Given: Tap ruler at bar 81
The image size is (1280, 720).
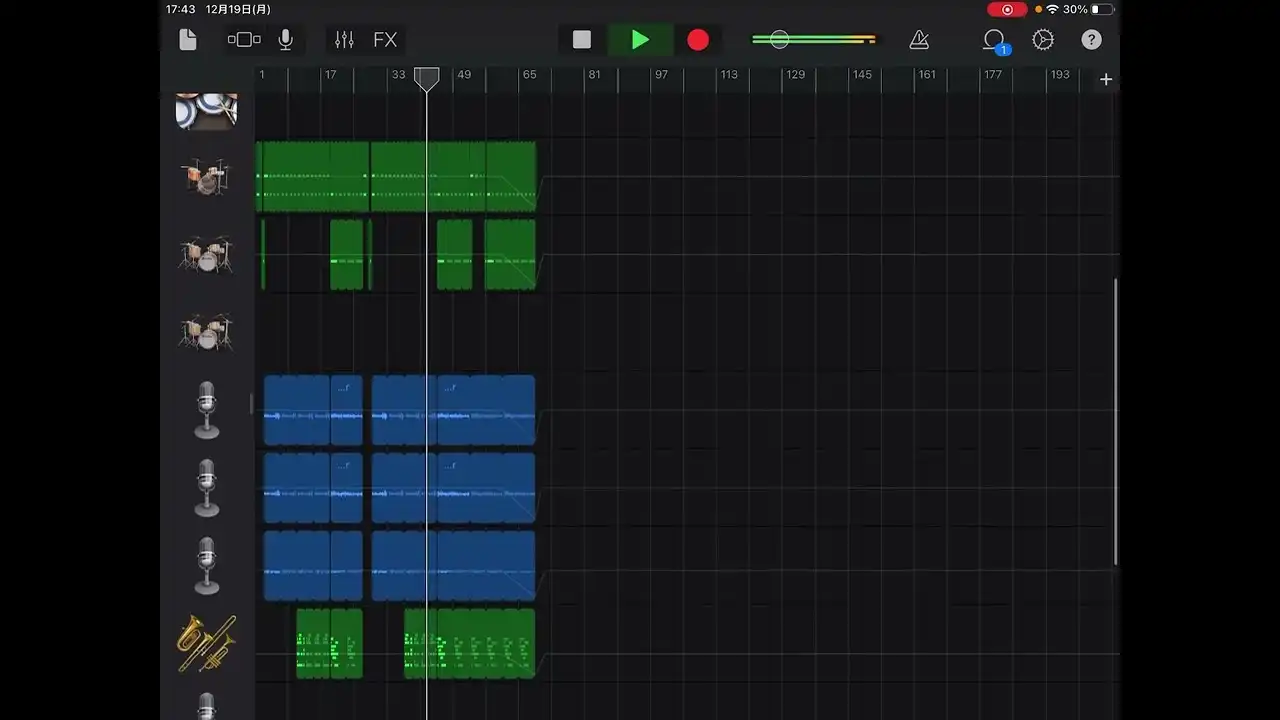Looking at the screenshot, I should (x=594, y=75).
